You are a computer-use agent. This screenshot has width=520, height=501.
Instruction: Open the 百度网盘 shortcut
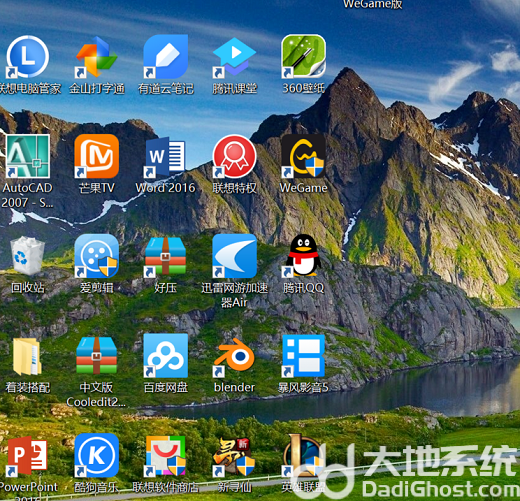(166, 355)
